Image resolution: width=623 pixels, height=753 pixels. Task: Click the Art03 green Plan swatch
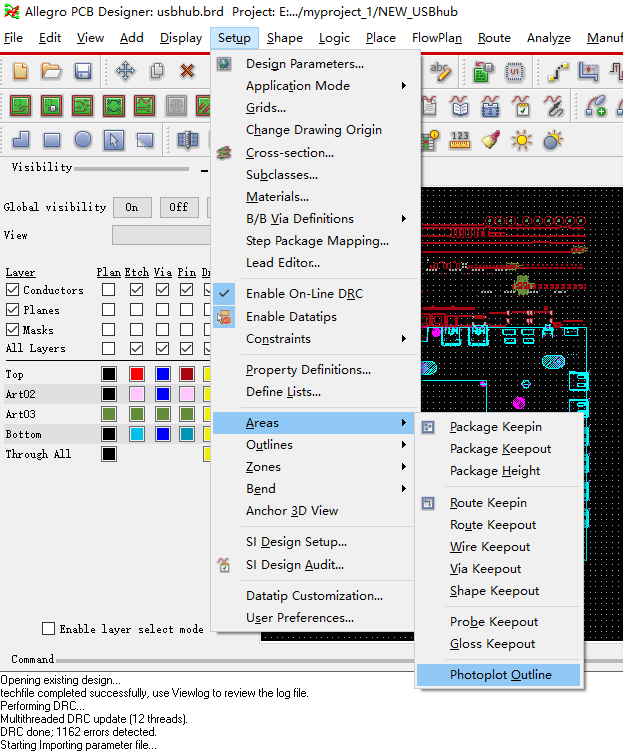pos(109,414)
